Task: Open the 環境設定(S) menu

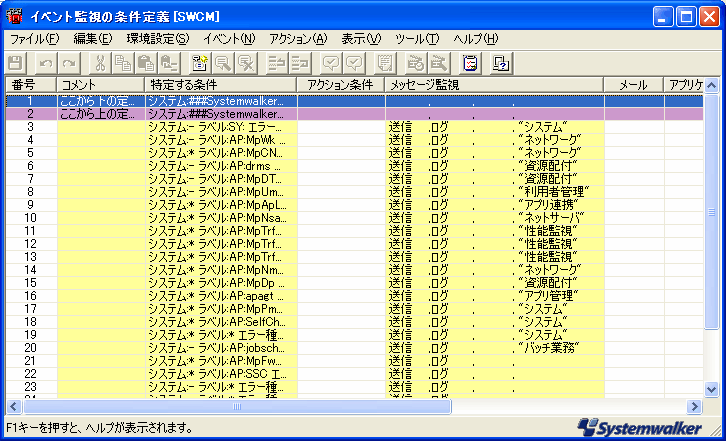Action: pos(158,39)
